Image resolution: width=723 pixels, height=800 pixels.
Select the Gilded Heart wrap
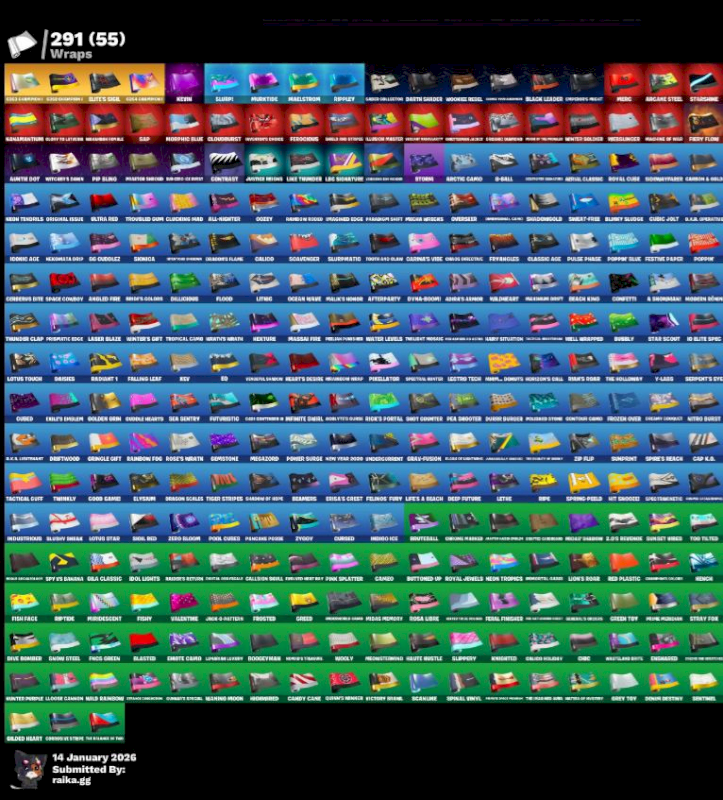(24, 723)
